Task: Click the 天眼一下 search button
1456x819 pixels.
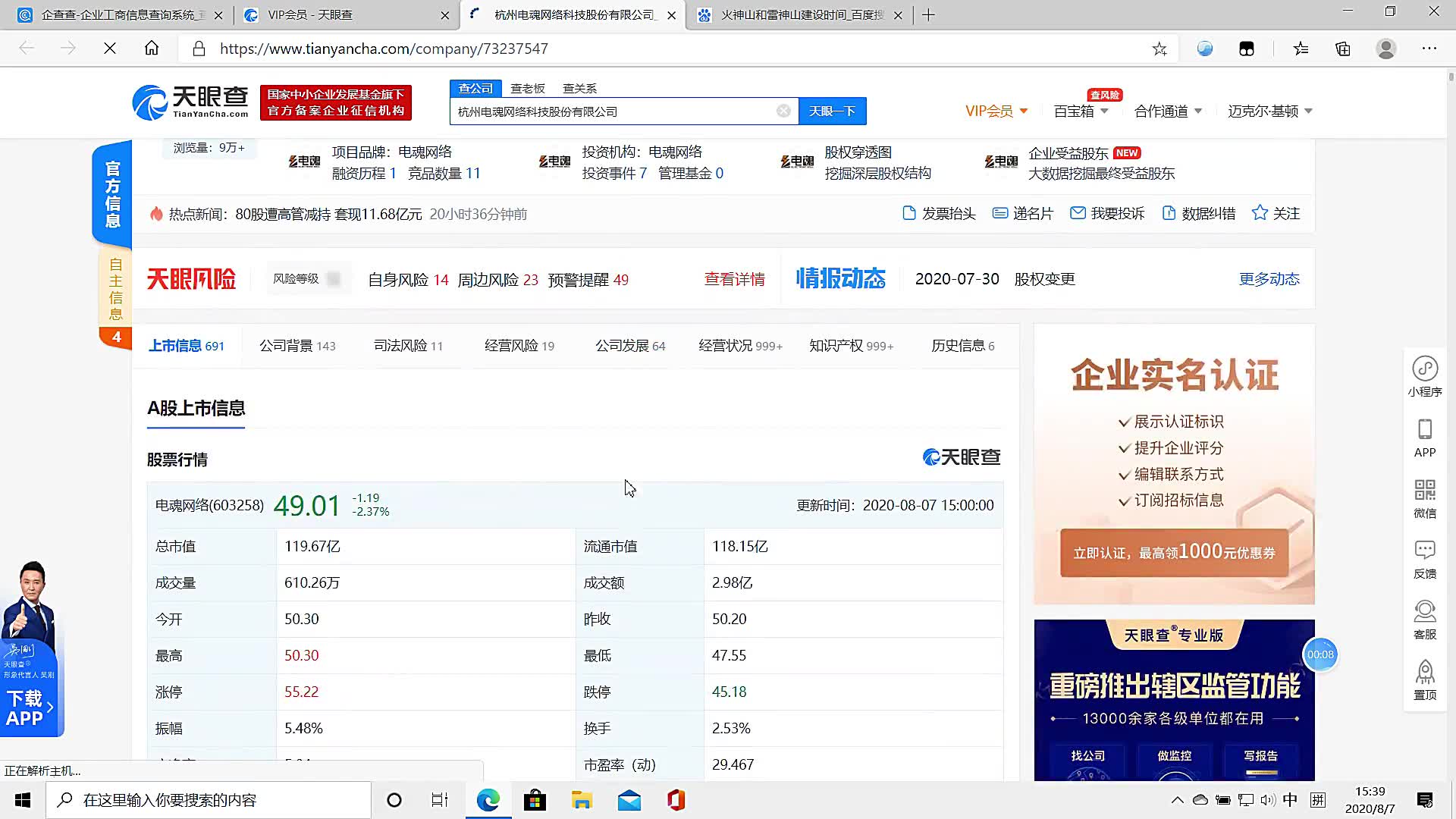Action: point(832,111)
